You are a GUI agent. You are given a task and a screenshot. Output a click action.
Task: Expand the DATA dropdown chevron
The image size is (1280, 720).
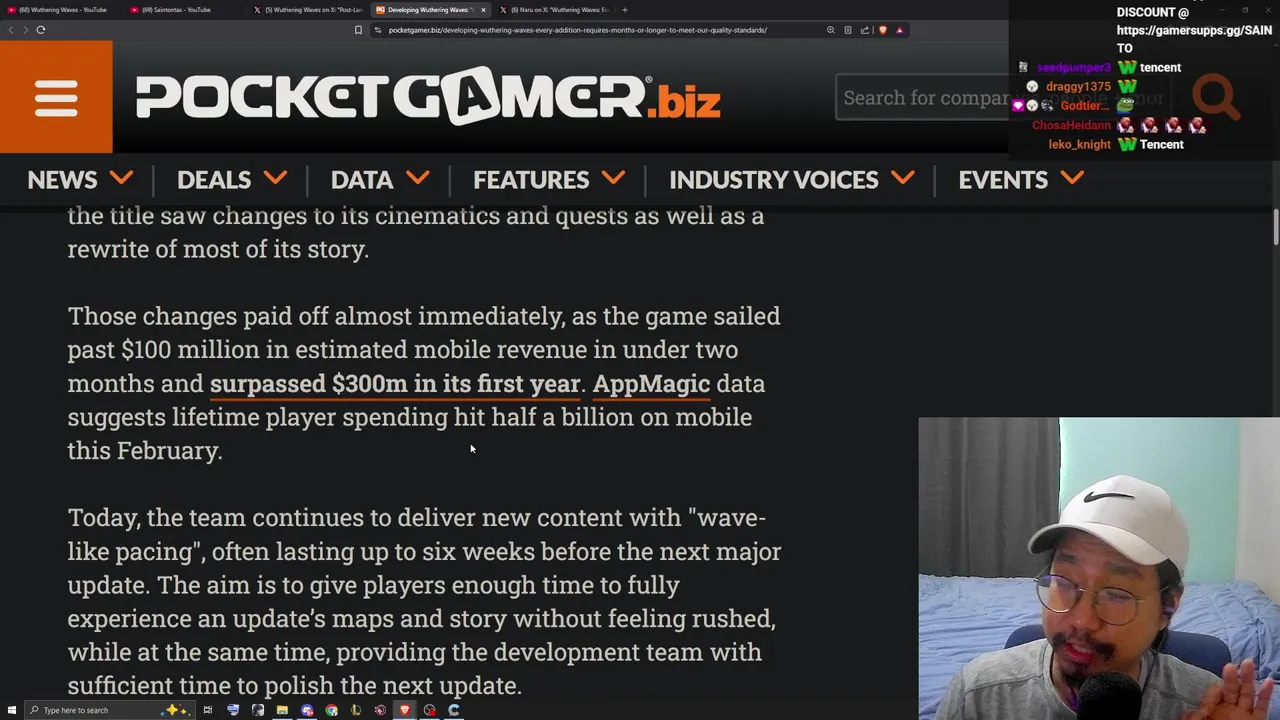(418, 179)
